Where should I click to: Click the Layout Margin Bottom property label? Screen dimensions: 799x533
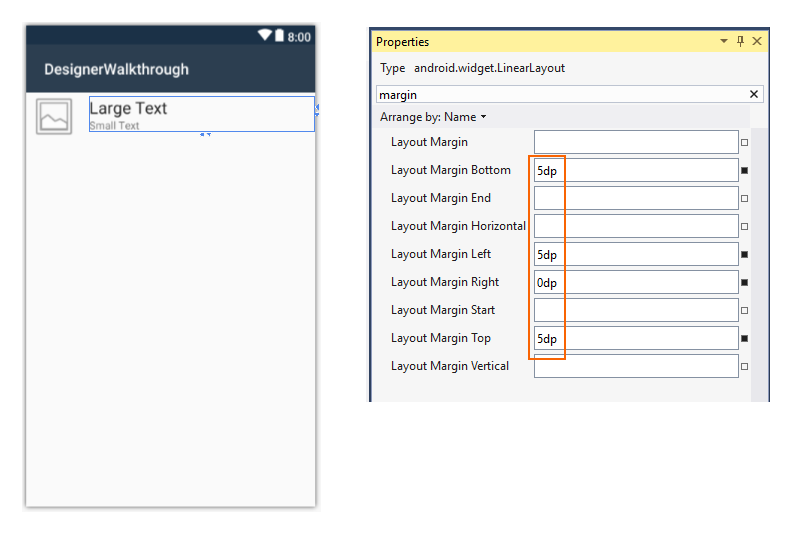click(x=450, y=170)
